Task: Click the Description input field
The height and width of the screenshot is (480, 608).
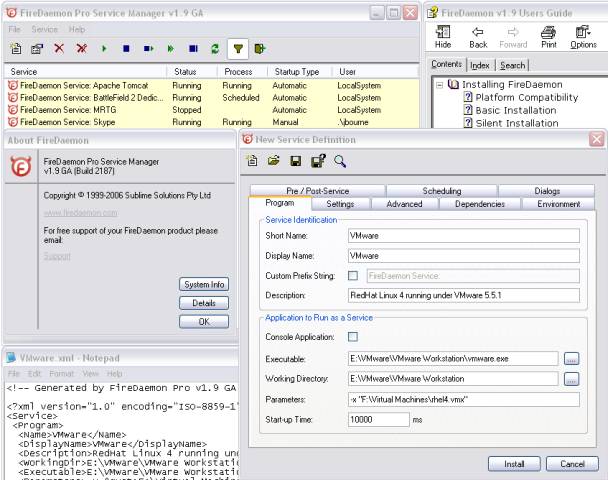Action: [x=464, y=295]
